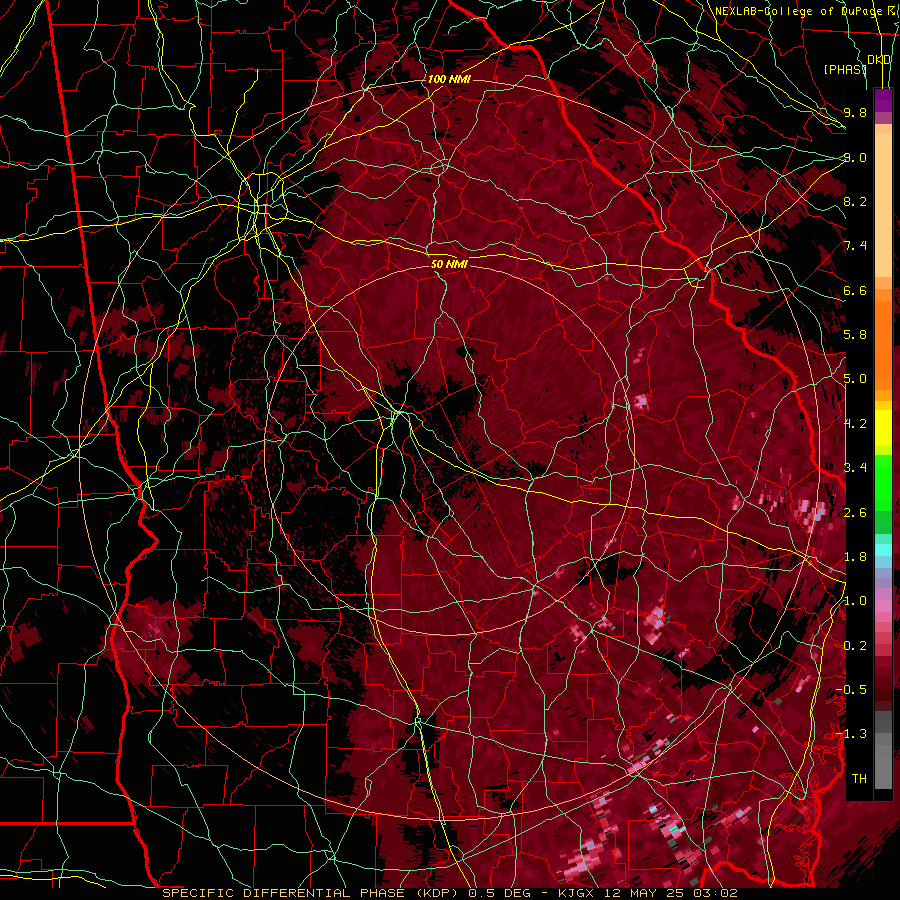This screenshot has width=900, height=900.
Task: Click the 9.0 value on the color scale
Action: [855, 157]
